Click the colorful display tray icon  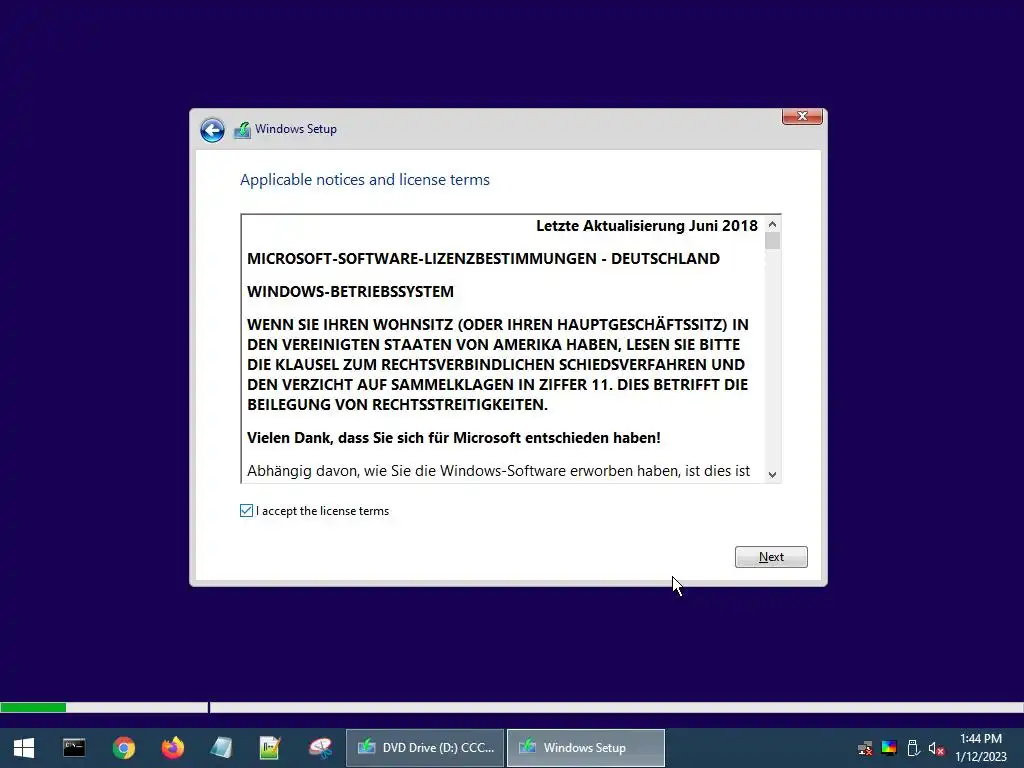[889, 748]
